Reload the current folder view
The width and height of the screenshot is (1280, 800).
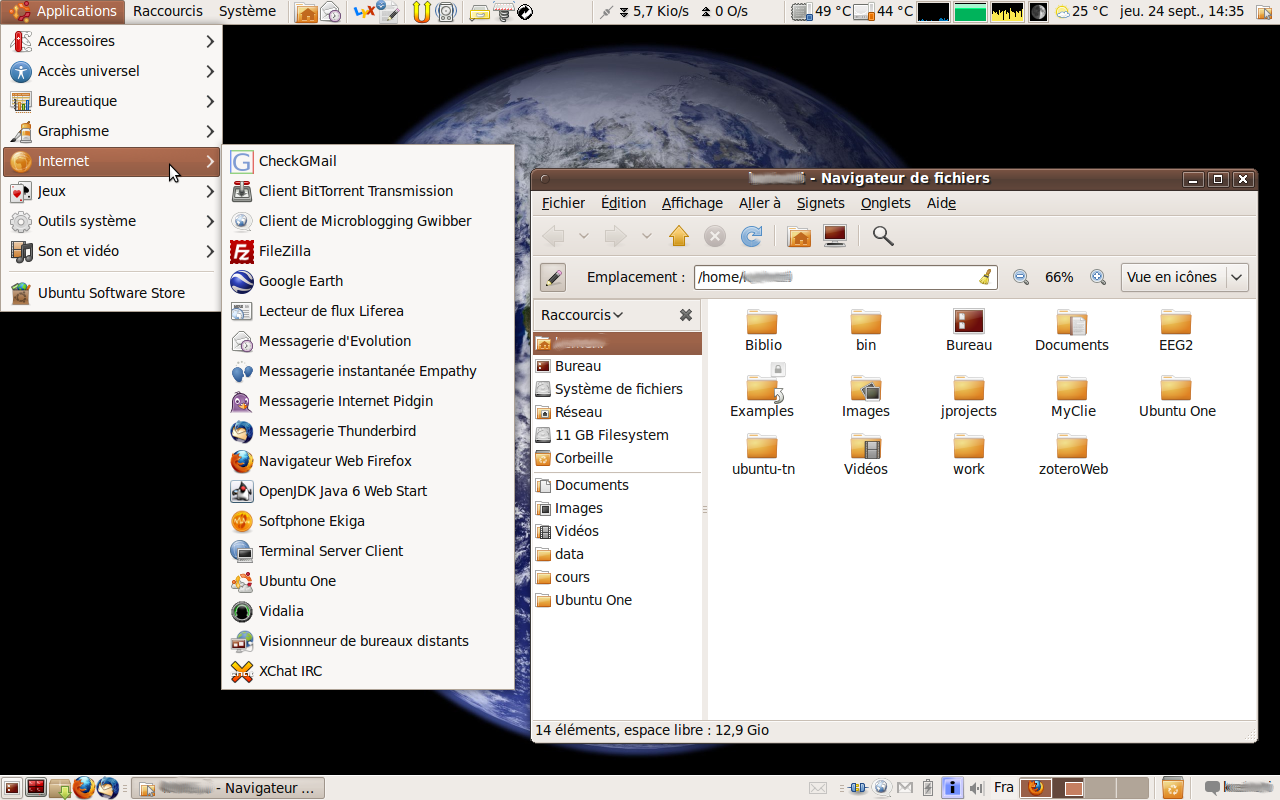click(x=751, y=236)
